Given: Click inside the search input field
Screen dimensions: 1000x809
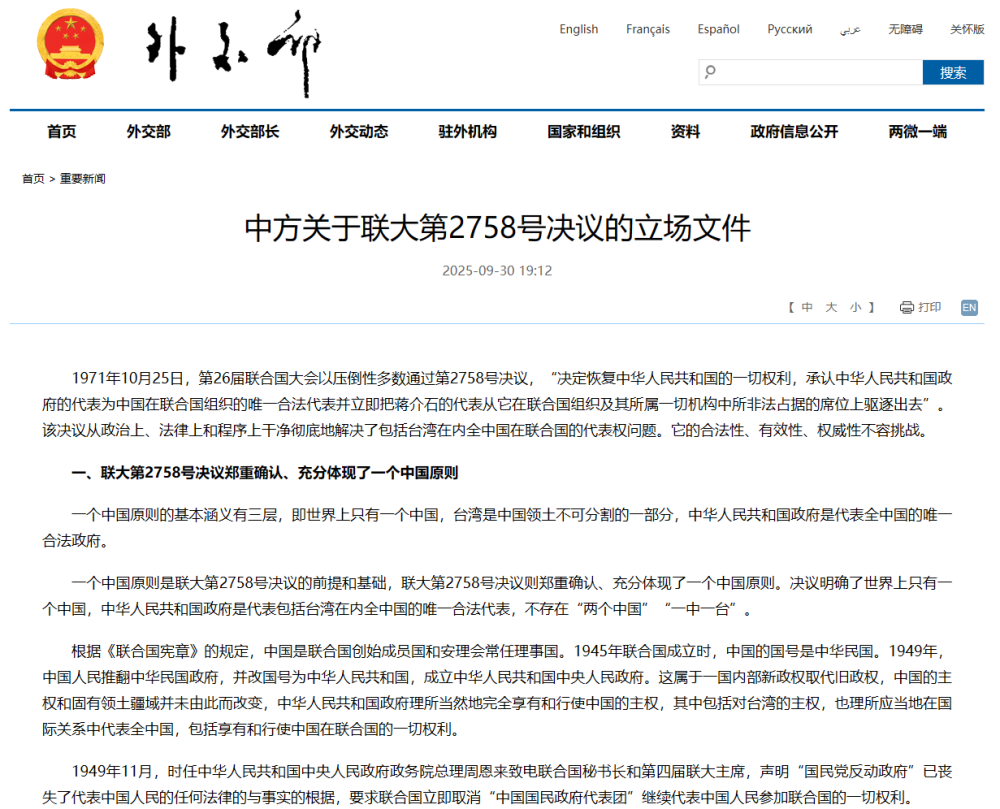Looking at the screenshot, I should tap(810, 71).
